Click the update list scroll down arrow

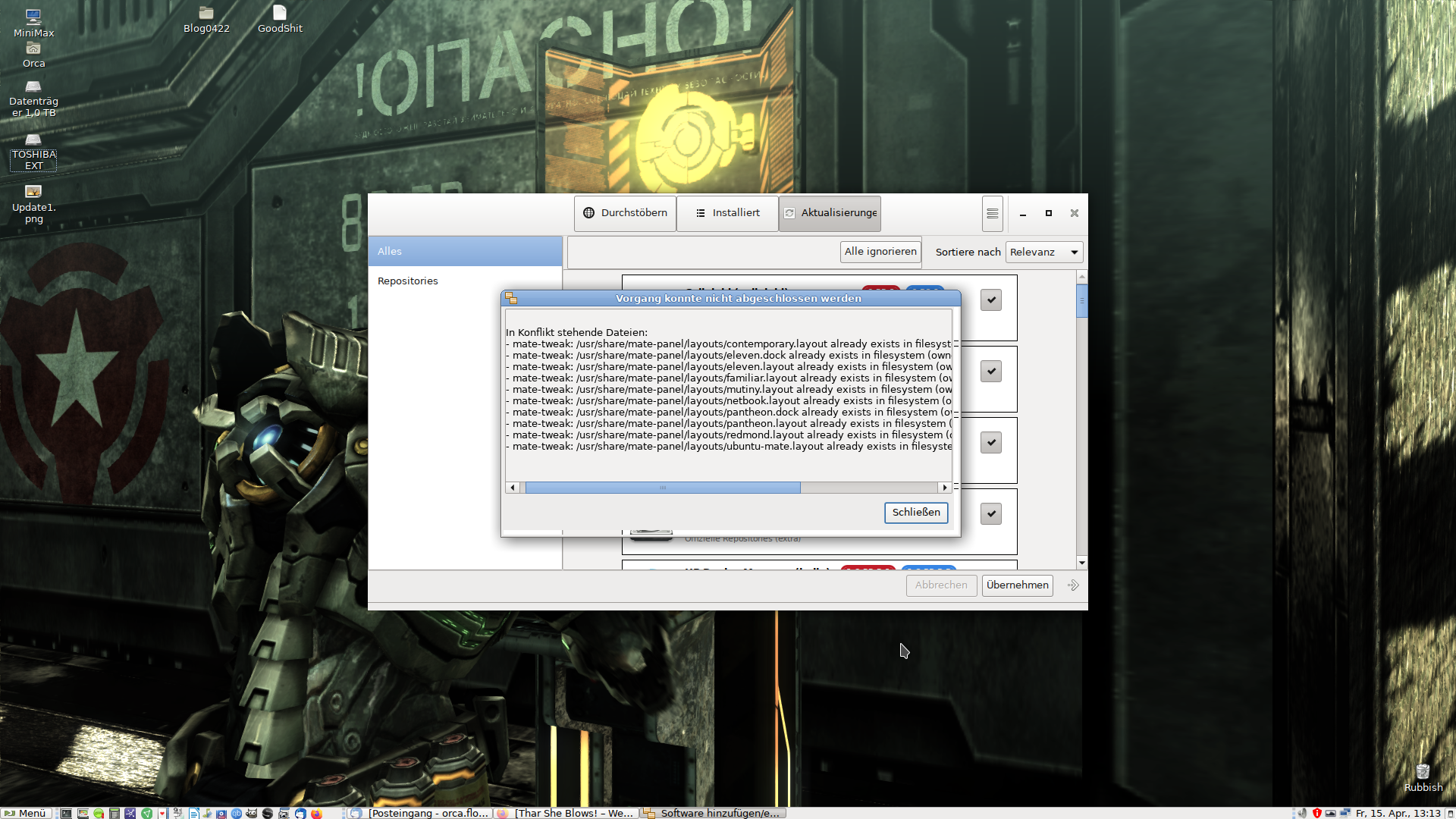1082,563
